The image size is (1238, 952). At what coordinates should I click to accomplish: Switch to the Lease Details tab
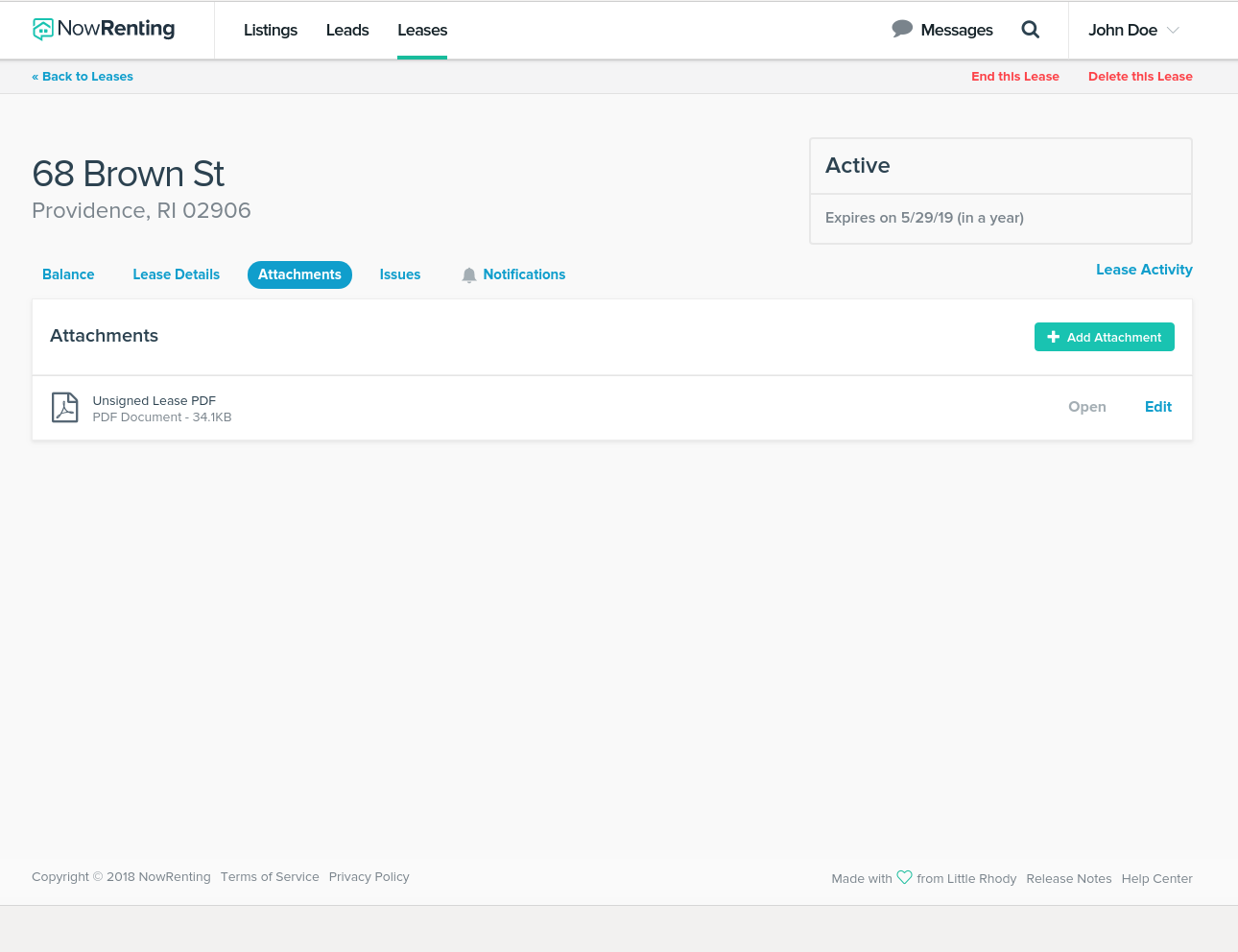(x=177, y=274)
